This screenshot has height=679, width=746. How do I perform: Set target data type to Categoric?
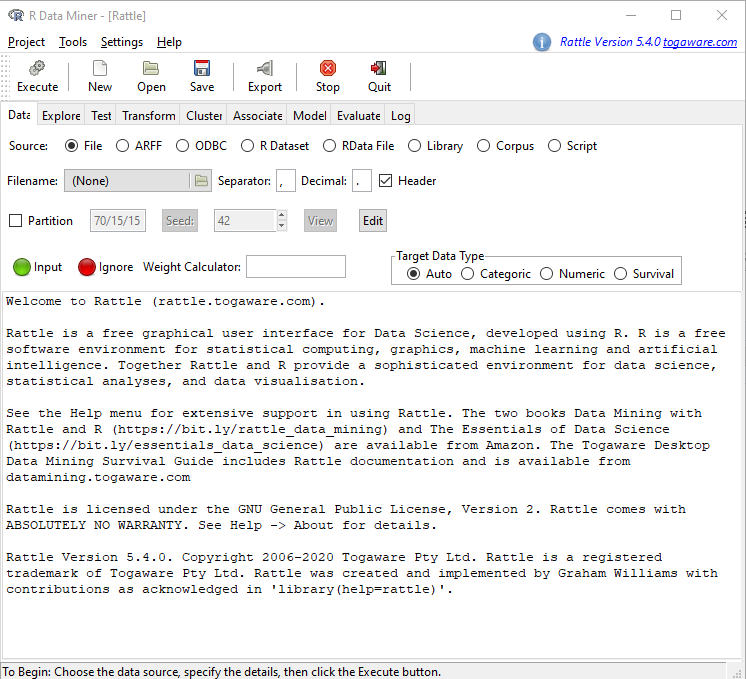click(468, 274)
